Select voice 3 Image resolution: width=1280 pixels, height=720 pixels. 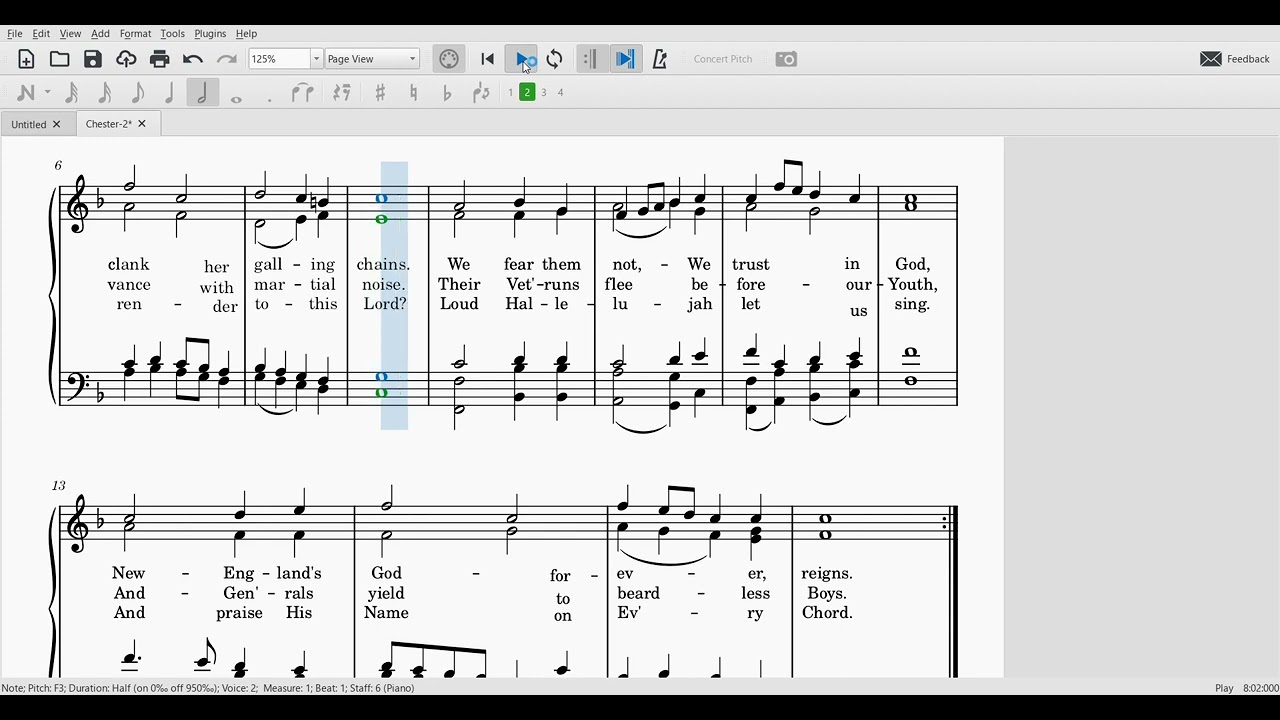pyautogui.click(x=544, y=93)
